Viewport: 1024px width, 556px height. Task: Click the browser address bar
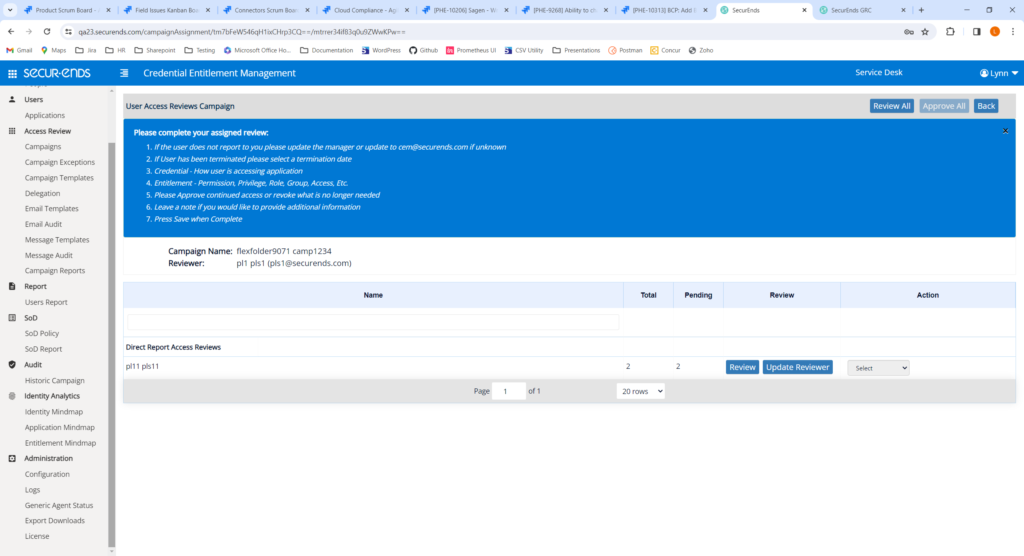tap(483, 31)
